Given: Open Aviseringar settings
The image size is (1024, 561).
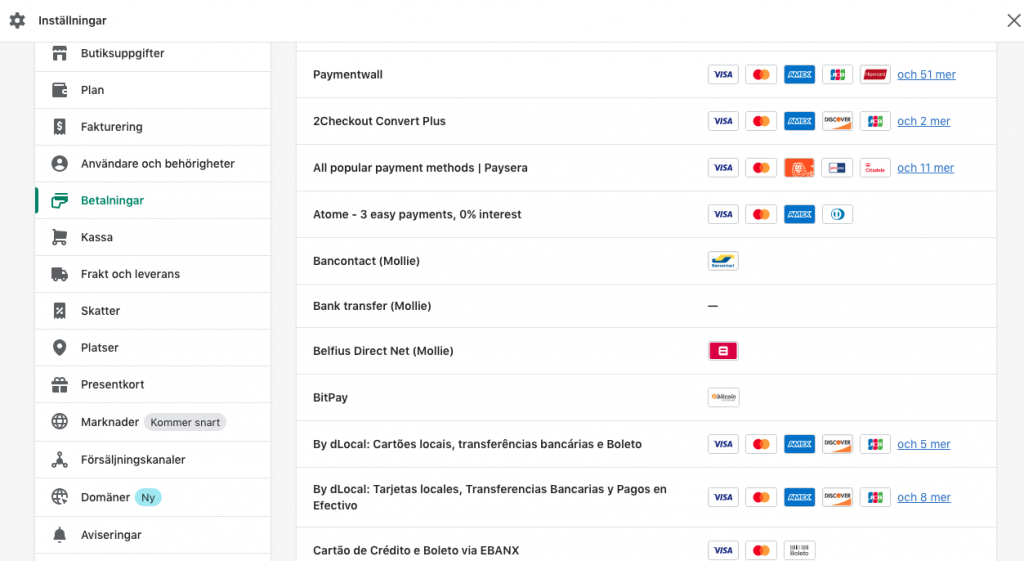Looking at the screenshot, I should (153, 535).
